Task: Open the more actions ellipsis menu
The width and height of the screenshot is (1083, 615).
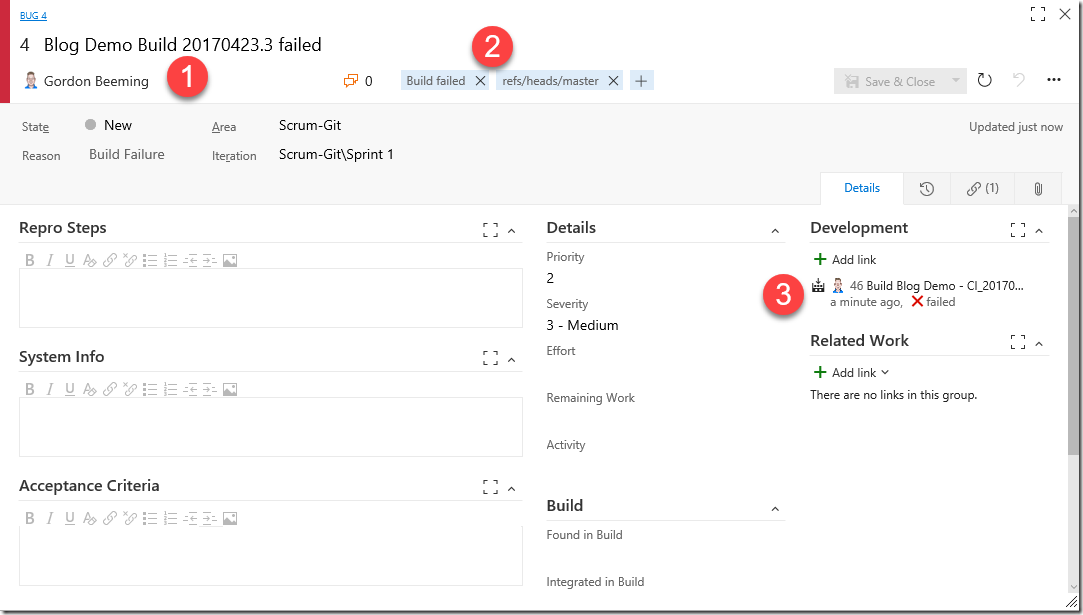Action: 1053,80
